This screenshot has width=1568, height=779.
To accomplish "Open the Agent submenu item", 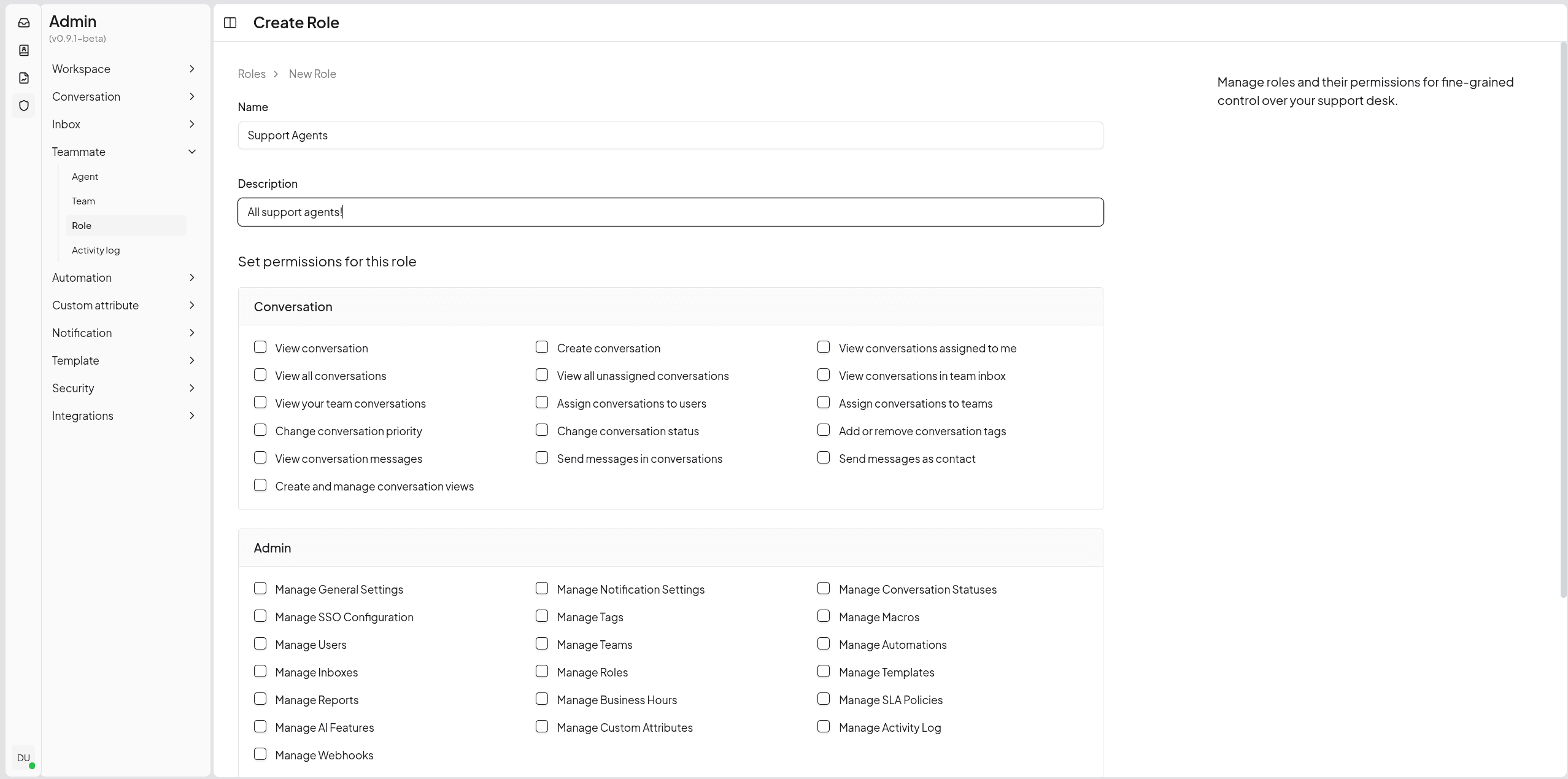I will coord(85,177).
